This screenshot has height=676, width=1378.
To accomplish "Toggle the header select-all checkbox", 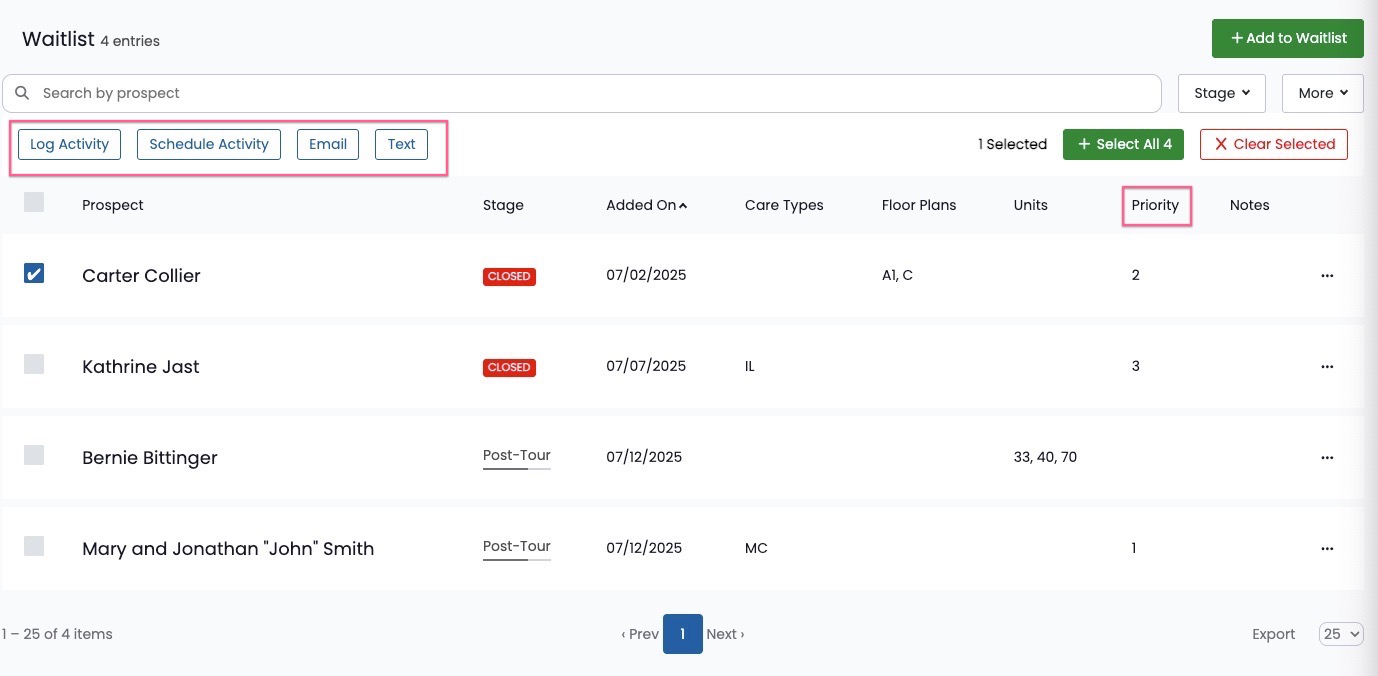I will click(x=34, y=202).
